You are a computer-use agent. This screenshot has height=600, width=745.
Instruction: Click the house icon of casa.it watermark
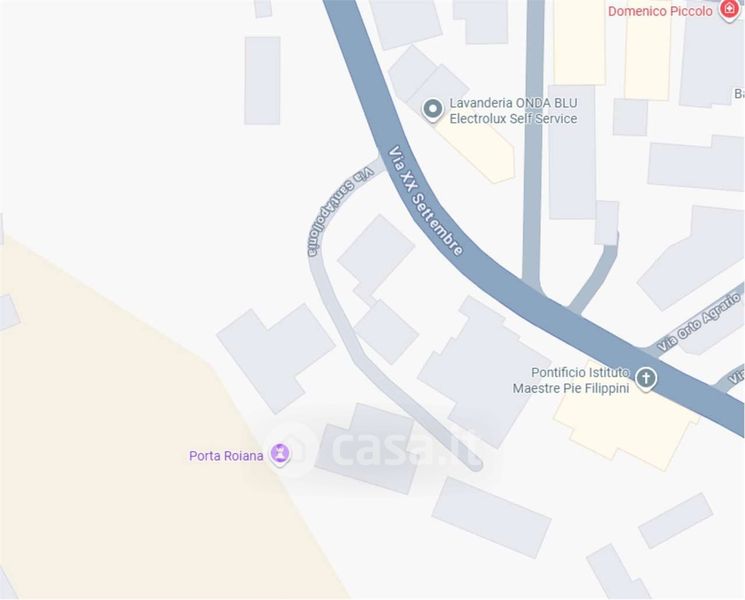click(x=292, y=448)
